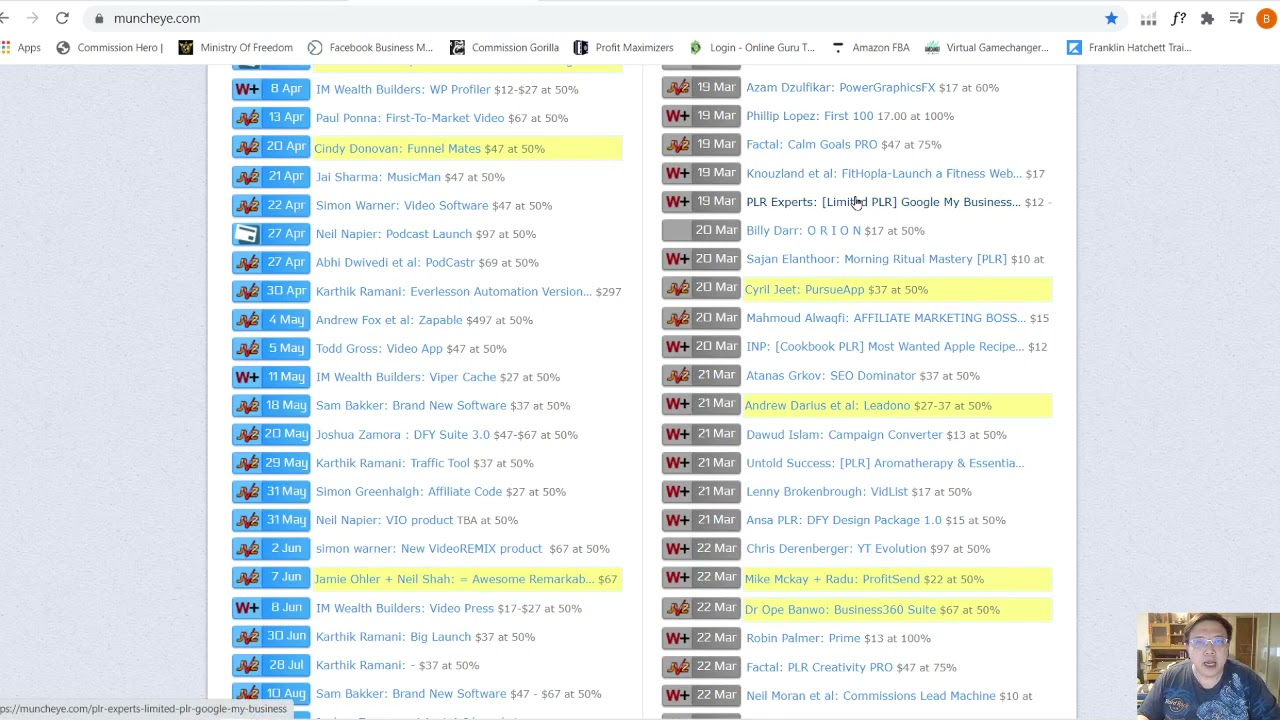Open the Profit Maximizers bookmark
The height and width of the screenshot is (720, 1280).
coord(624,47)
